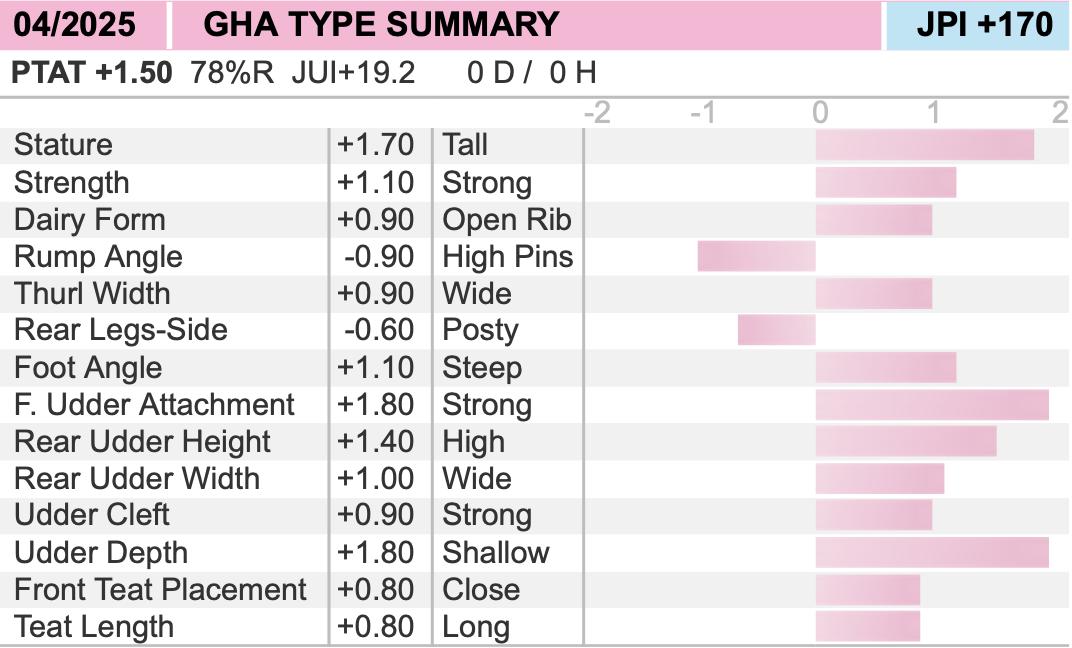Image resolution: width=1072 pixels, height=648 pixels.
Task: Click the JUI+19.2 value
Action: (x=353, y=72)
